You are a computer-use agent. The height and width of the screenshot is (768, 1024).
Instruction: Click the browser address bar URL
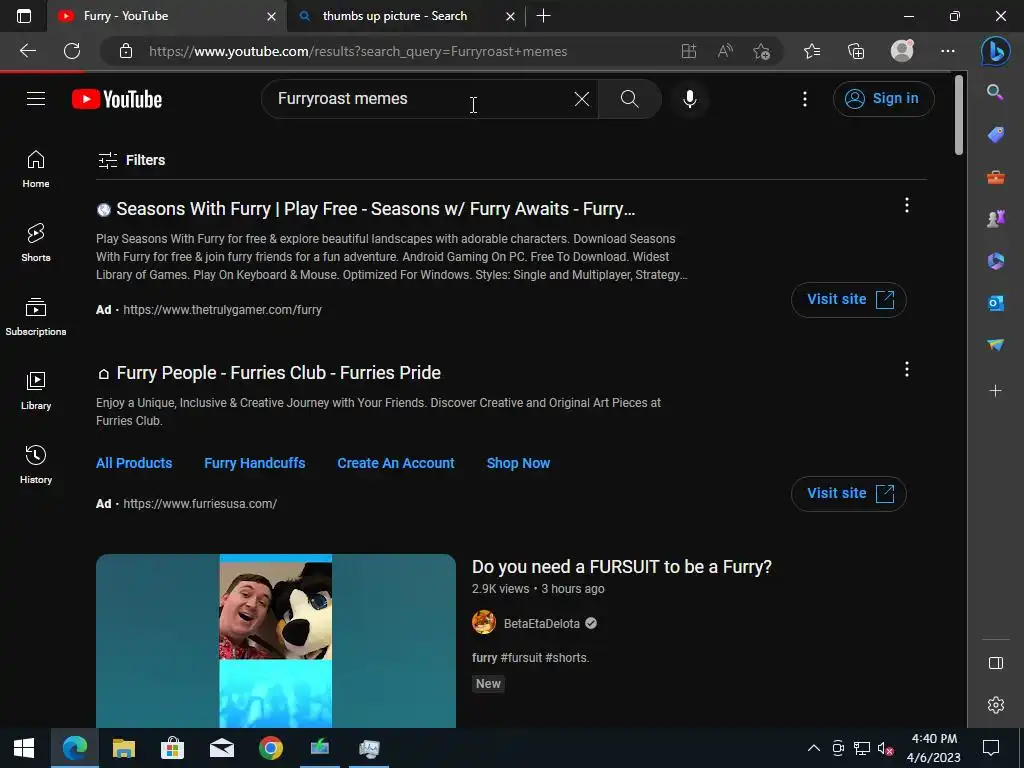coord(358,52)
